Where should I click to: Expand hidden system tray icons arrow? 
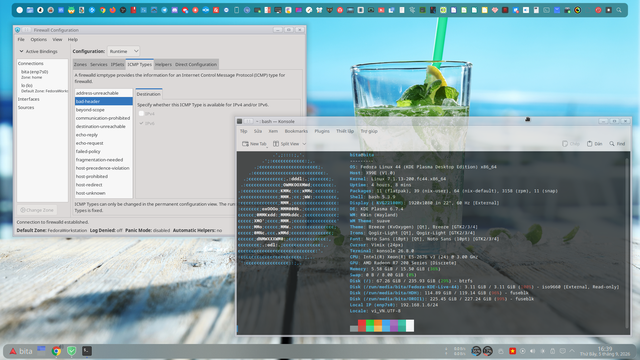572,351
